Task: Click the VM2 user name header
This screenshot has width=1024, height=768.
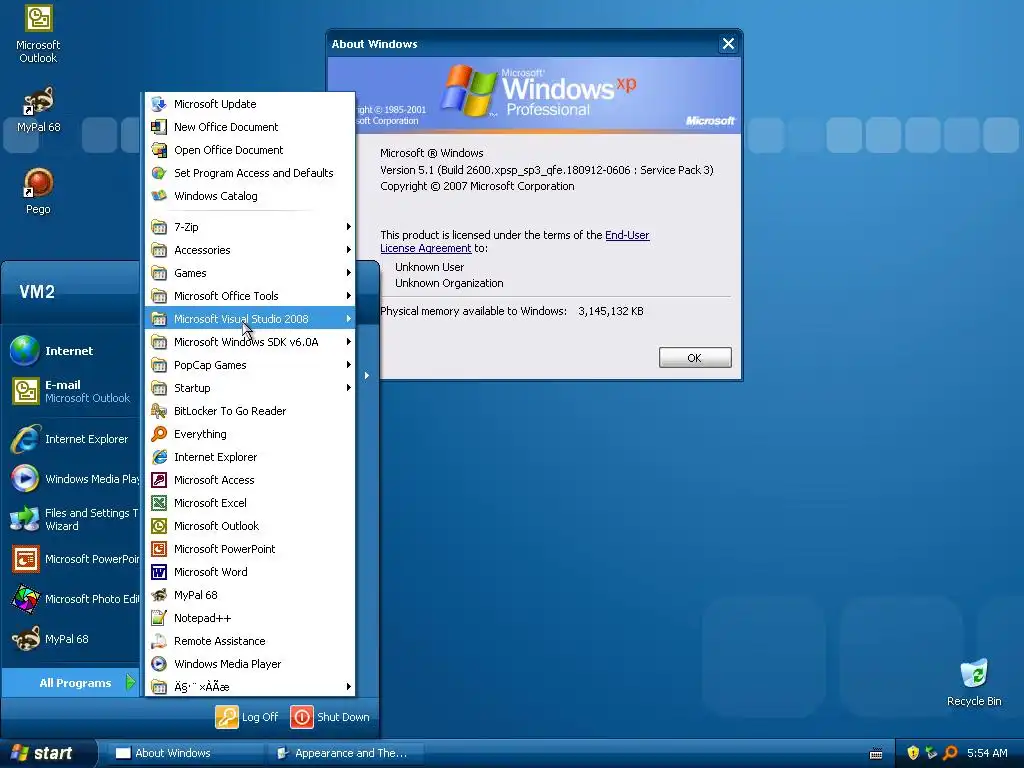Action: click(37, 291)
